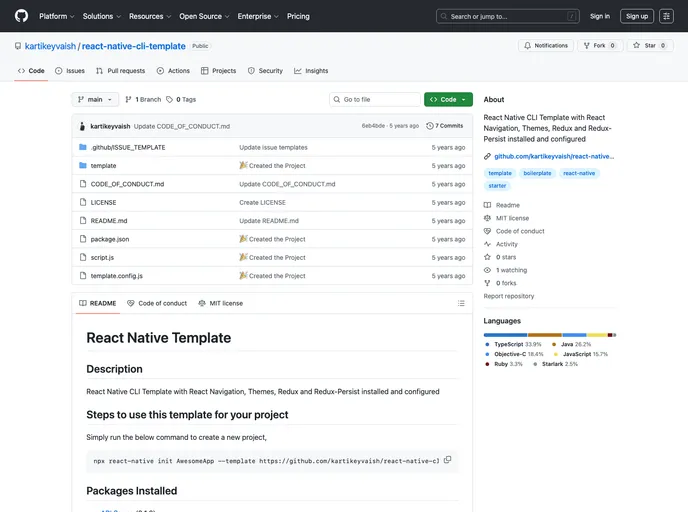Open the Platform menu dropdown
The height and width of the screenshot is (512, 688).
coord(56,16)
